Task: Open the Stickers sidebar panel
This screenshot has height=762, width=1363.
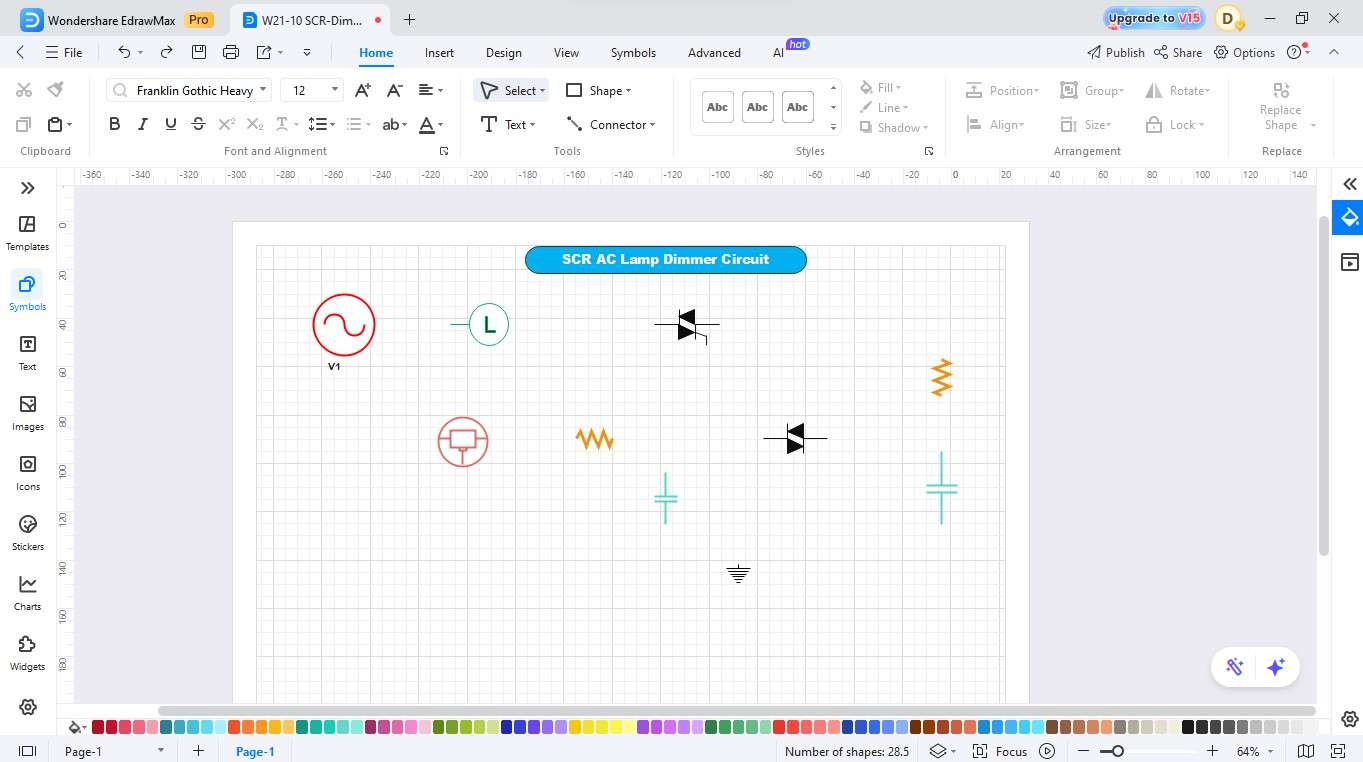Action: click(27, 533)
